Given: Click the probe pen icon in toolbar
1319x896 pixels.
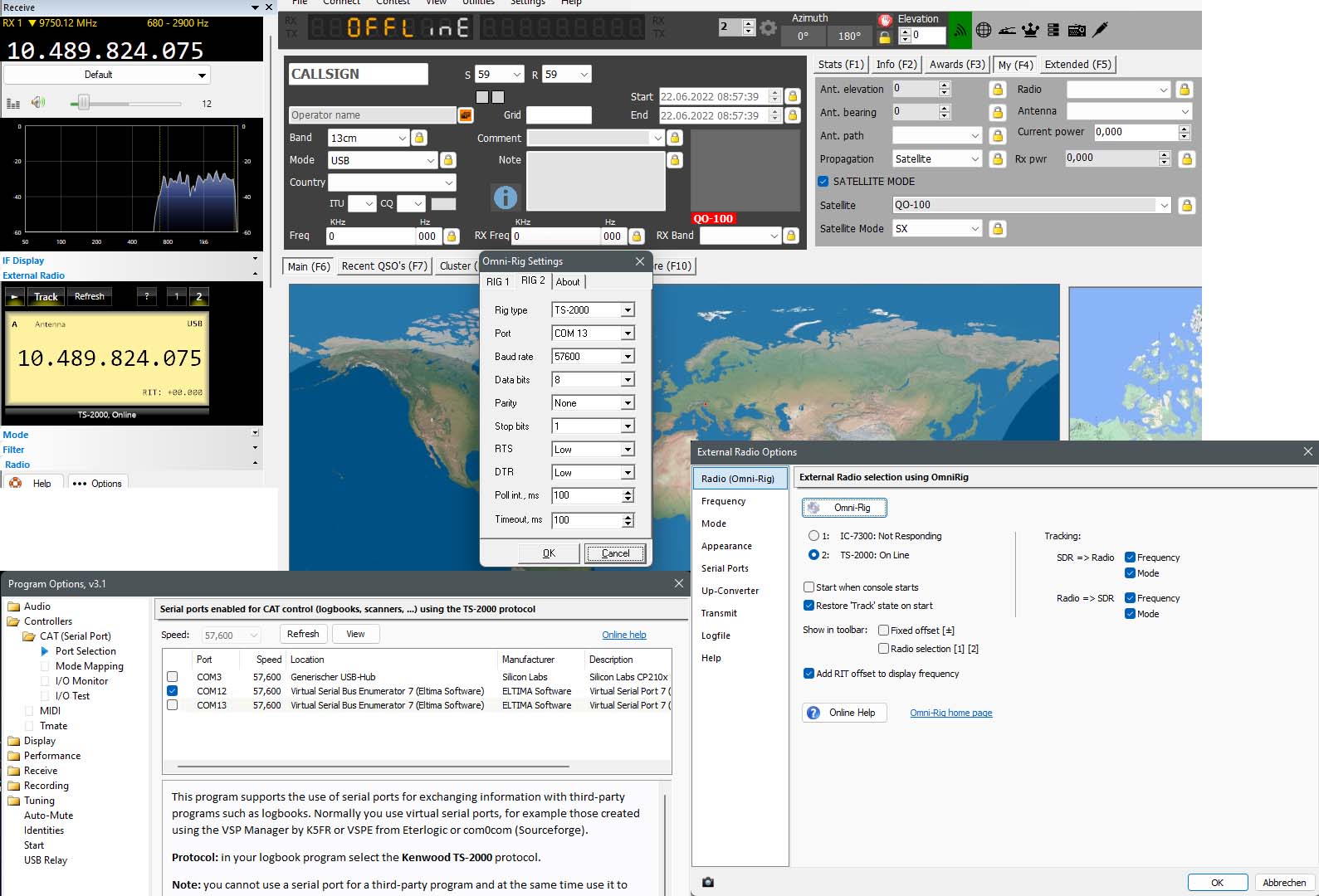Looking at the screenshot, I should click(x=1101, y=30).
